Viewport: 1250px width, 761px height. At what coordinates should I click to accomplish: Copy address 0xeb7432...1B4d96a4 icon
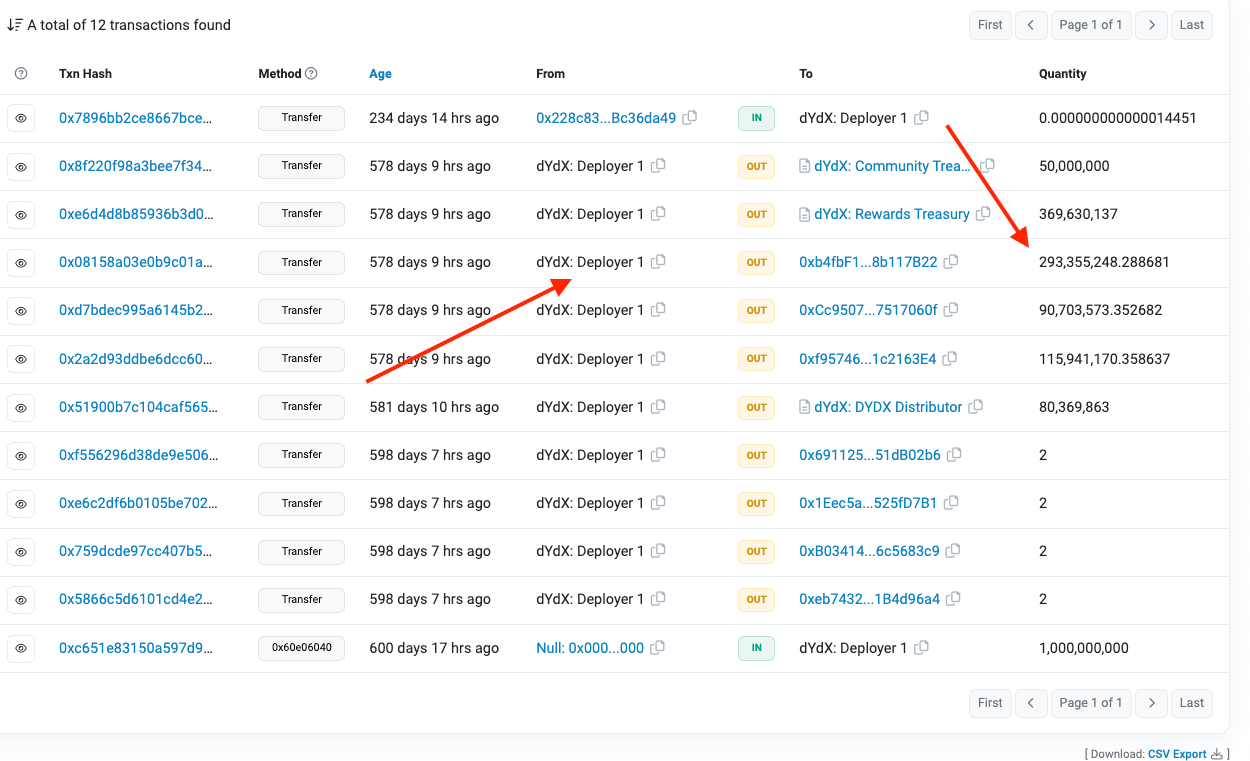point(954,598)
